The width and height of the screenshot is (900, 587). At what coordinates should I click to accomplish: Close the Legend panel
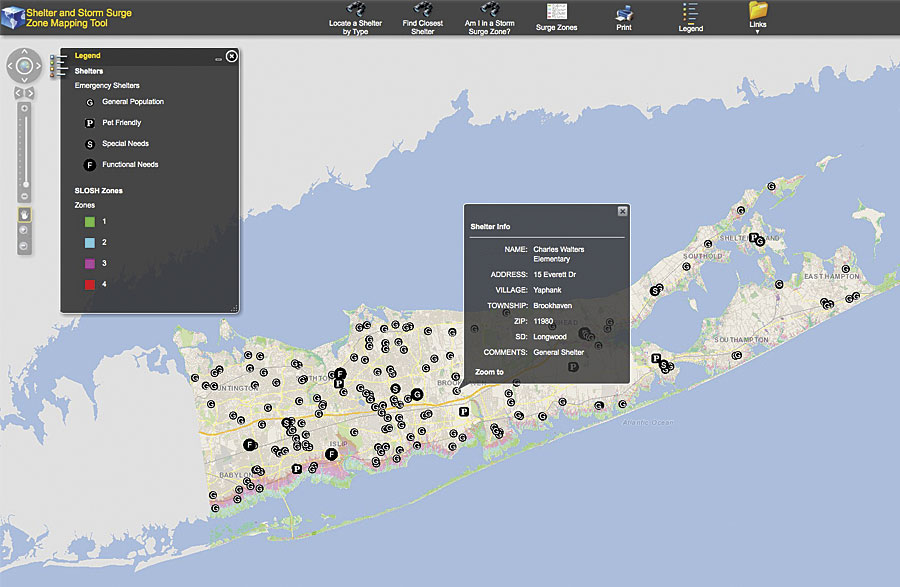pyautogui.click(x=231, y=56)
